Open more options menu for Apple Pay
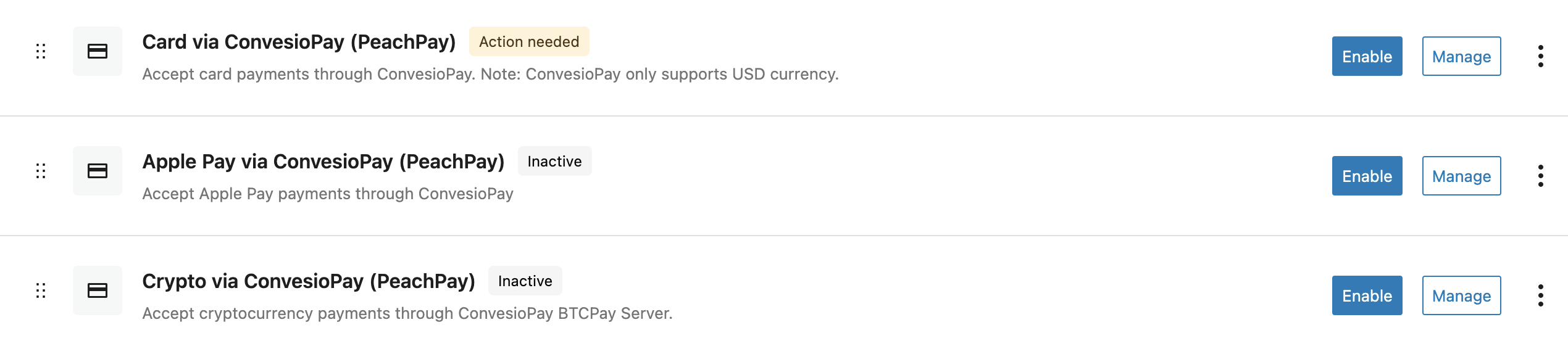The height and width of the screenshot is (354, 1568). [x=1540, y=176]
